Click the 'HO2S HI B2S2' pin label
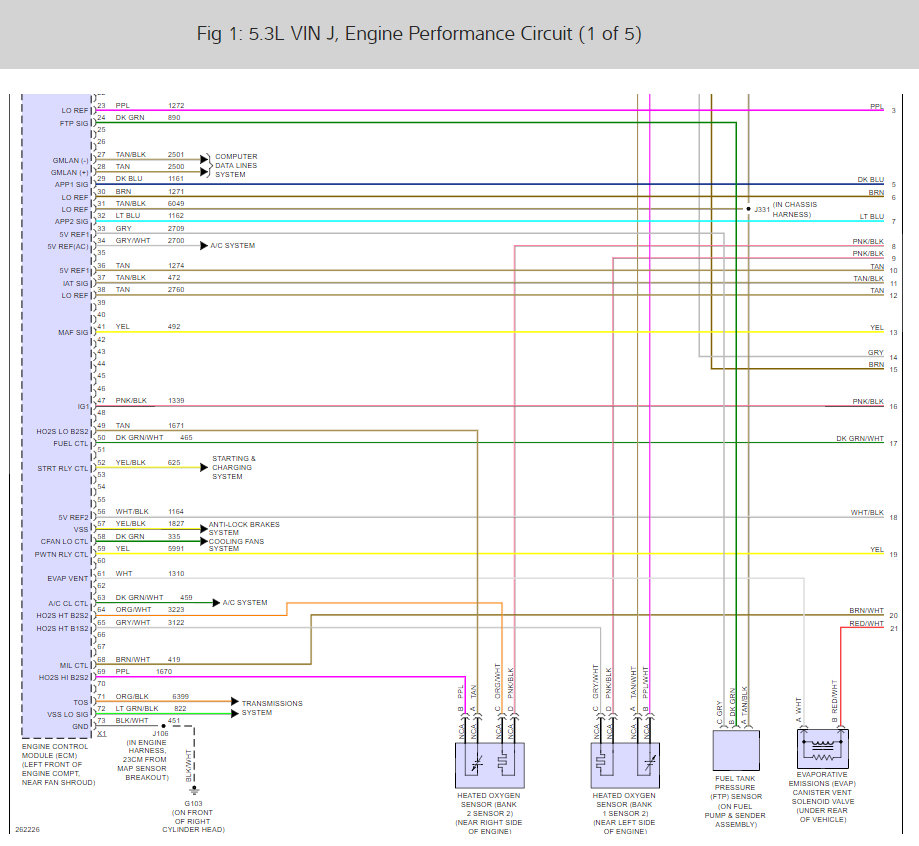This screenshot has width=919, height=846. click(x=64, y=677)
